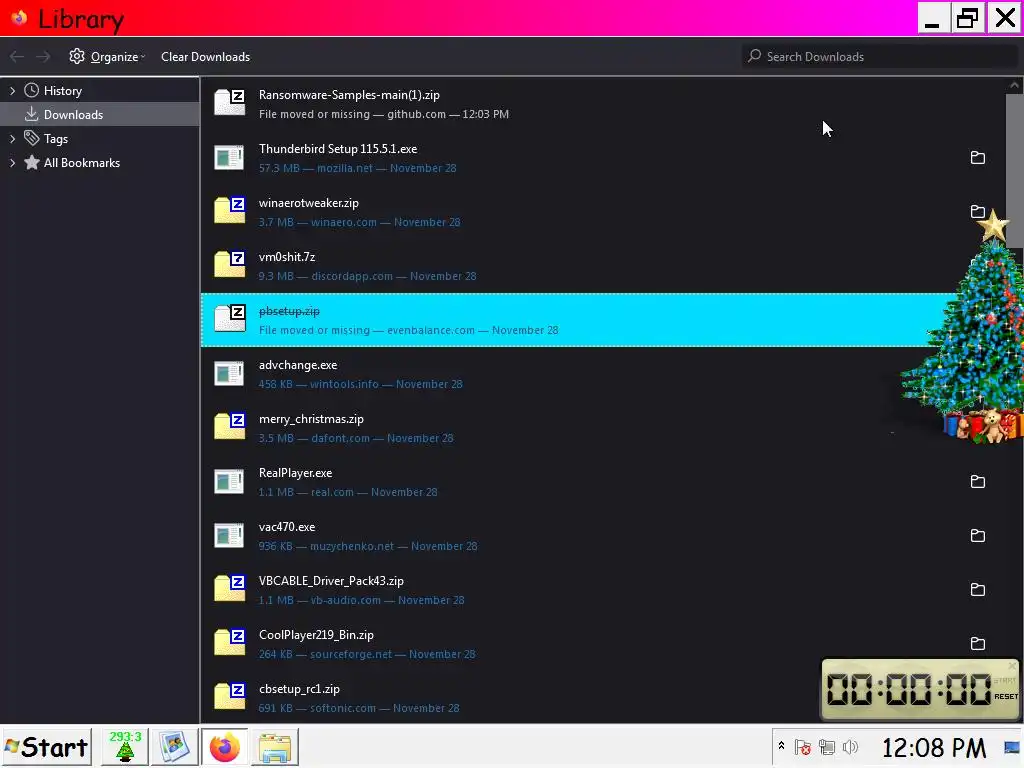Click the VBCABLE_Driver_Pack43.zip archive icon
The image size is (1024, 768).
(x=230, y=588)
